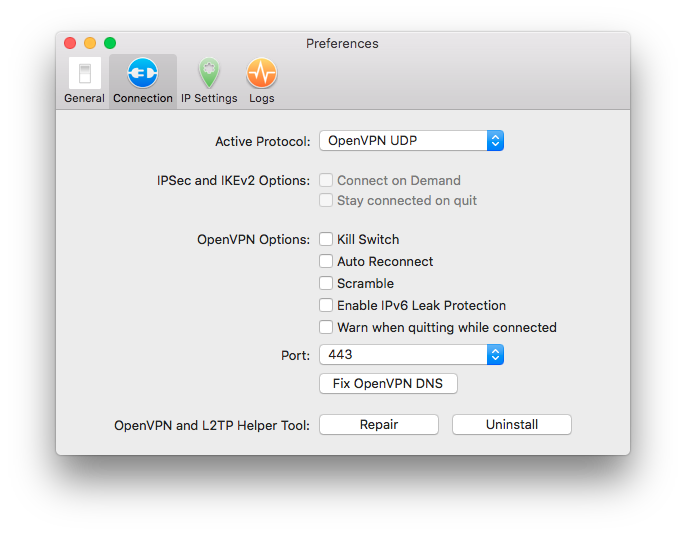Click the Repair helper tool button
Screen dimensions: 686x535
[379, 425]
